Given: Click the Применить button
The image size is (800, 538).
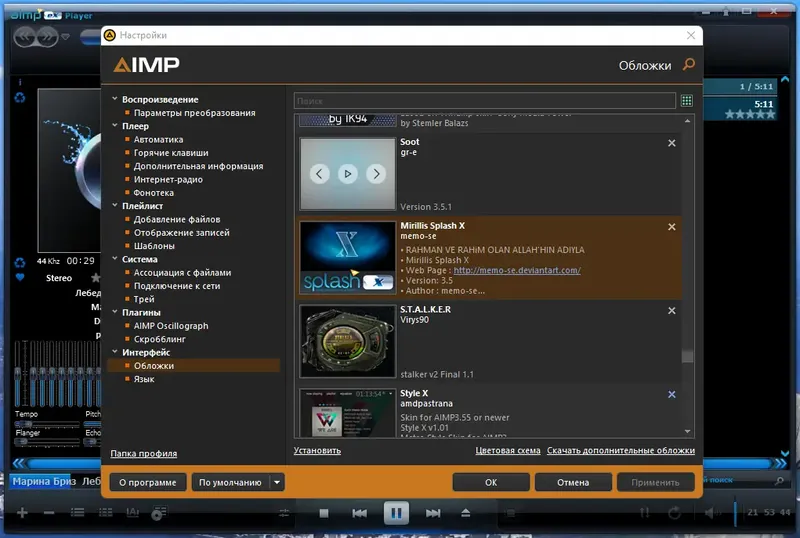Looking at the screenshot, I should (x=655, y=482).
